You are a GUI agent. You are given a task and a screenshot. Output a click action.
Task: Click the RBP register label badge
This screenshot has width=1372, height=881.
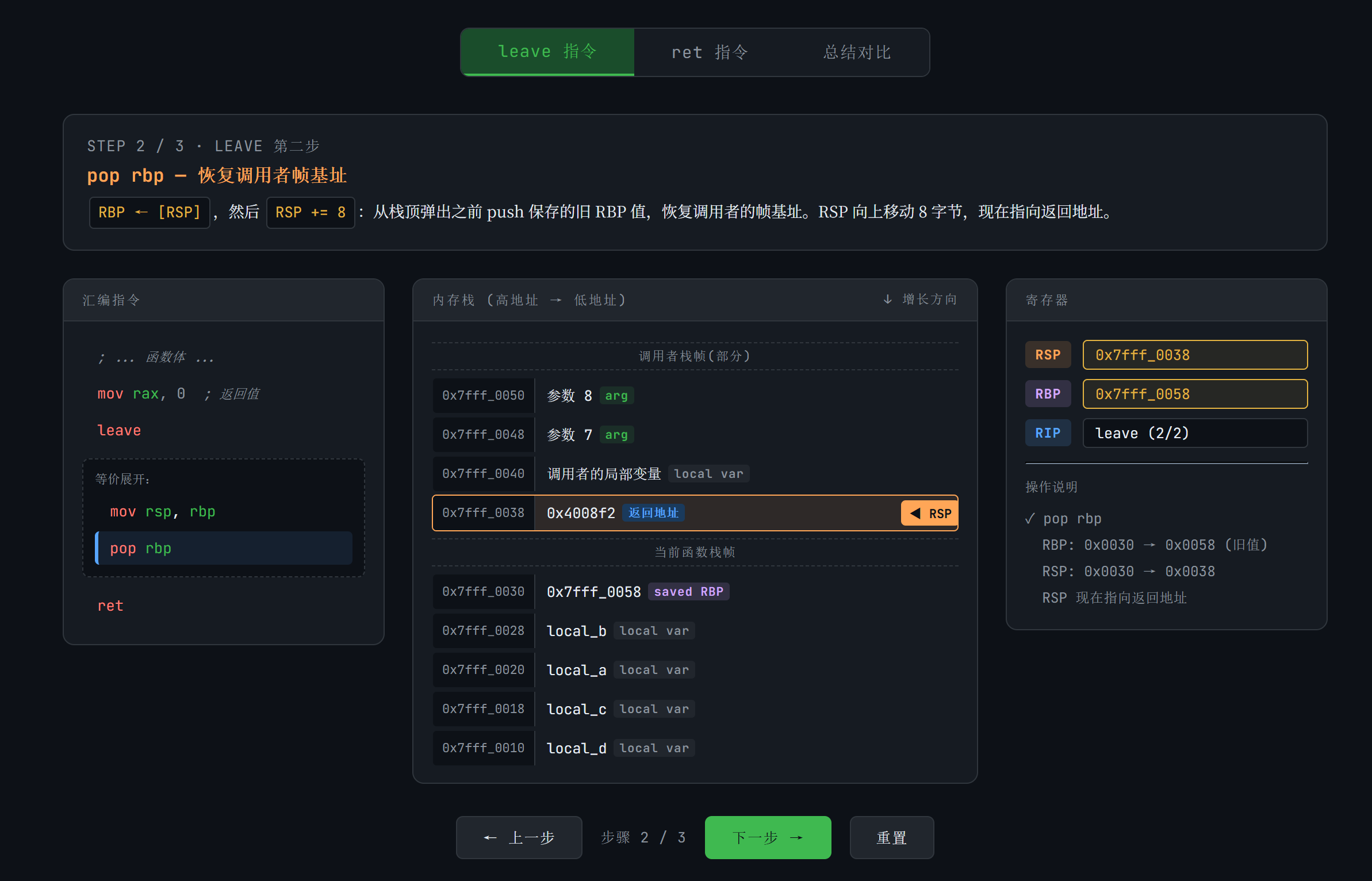1047,394
